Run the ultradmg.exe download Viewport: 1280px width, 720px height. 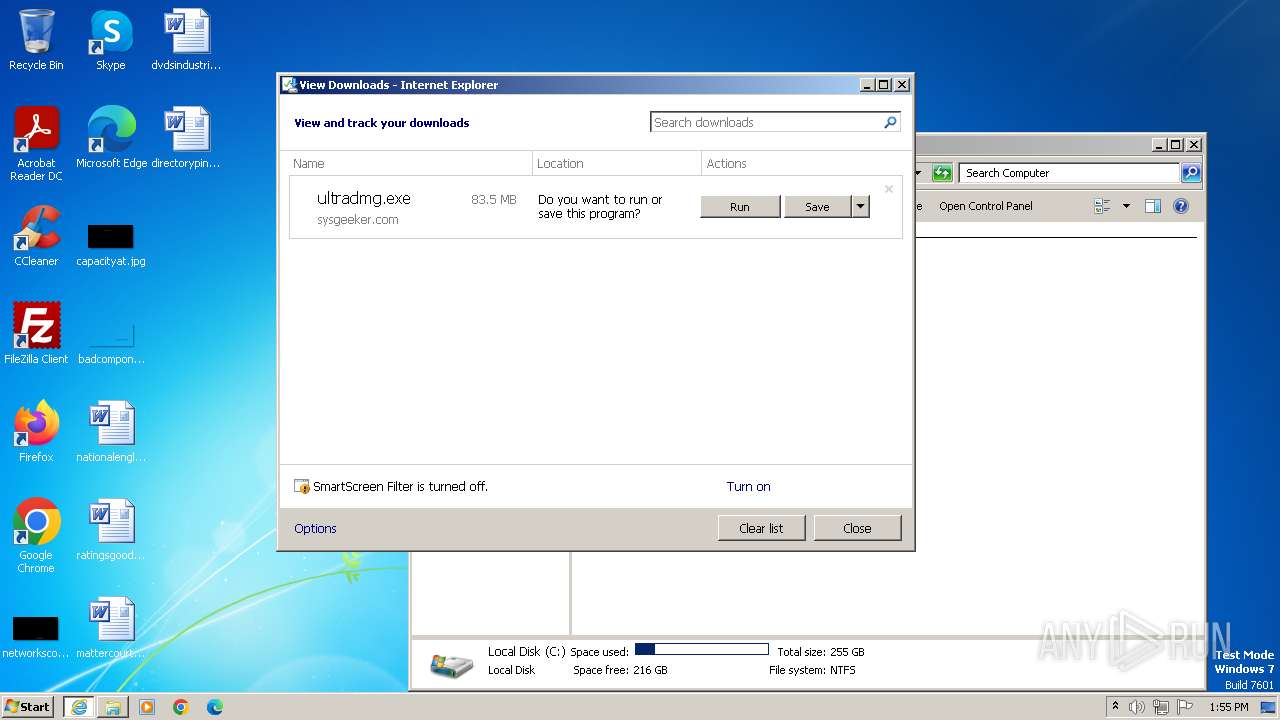(x=740, y=207)
